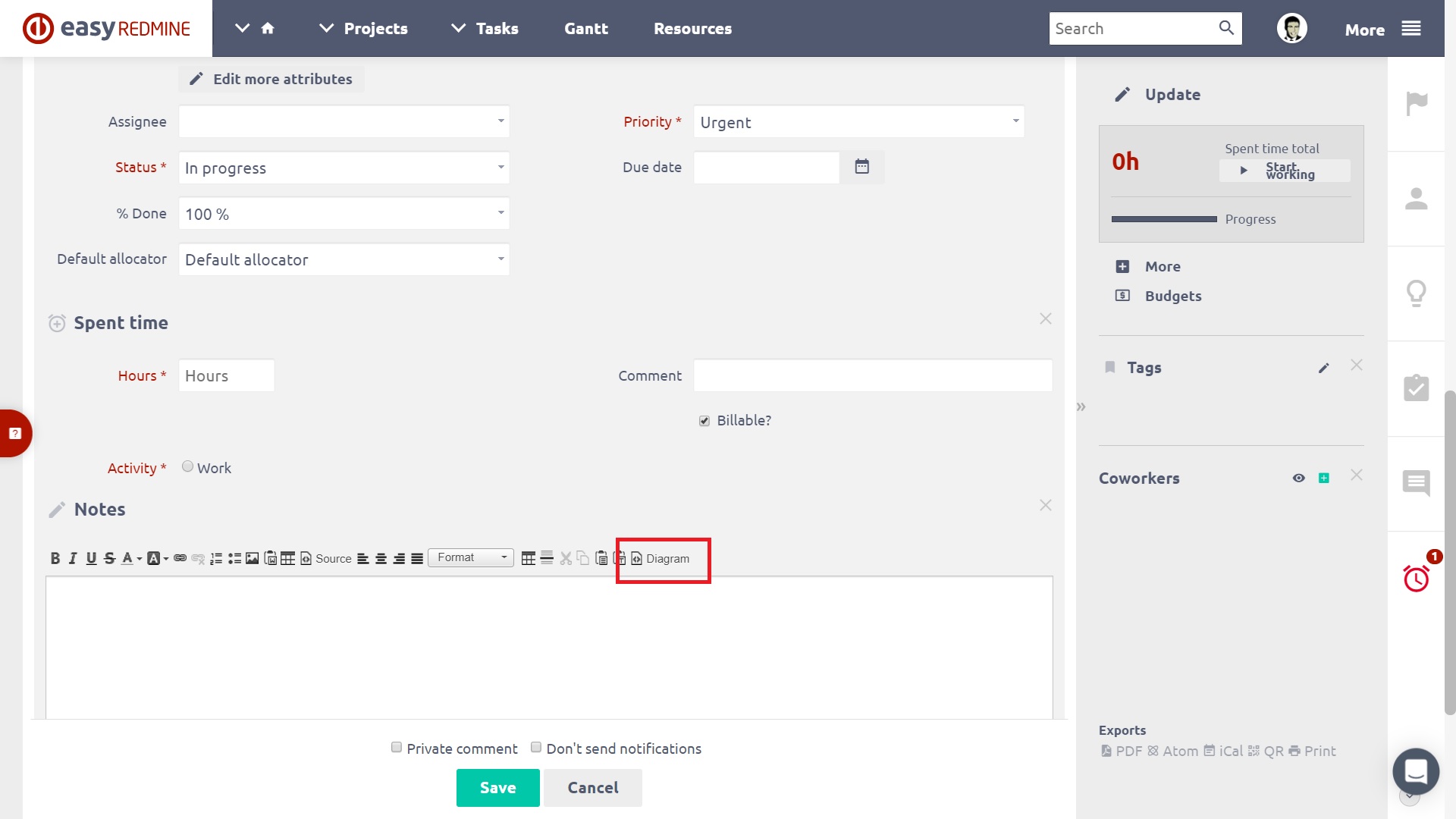Insert a table using the editor toolbar
Image resolution: width=1456 pixels, height=819 pixels.
coord(287,558)
